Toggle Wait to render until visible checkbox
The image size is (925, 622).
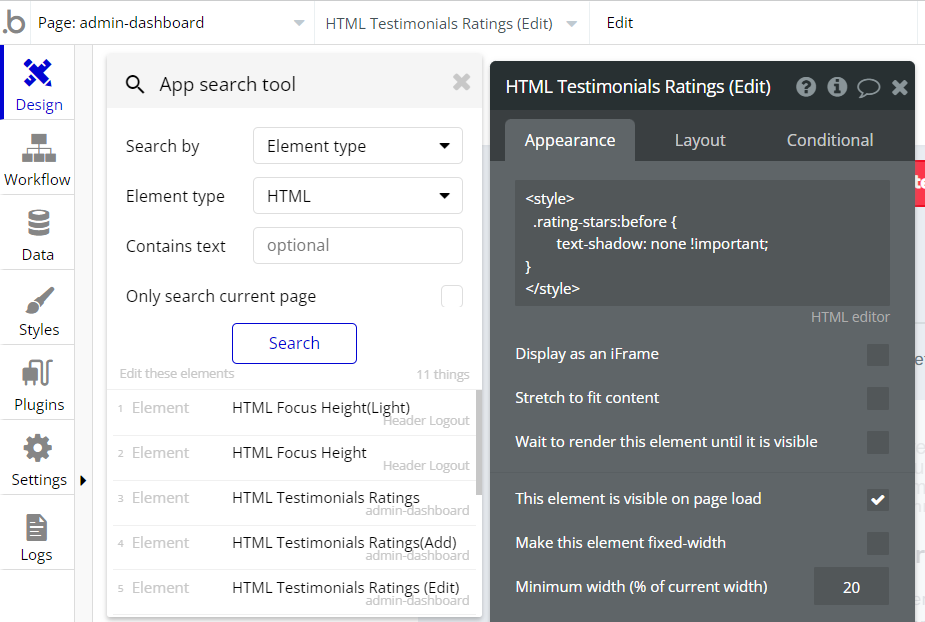coord(878,443)
